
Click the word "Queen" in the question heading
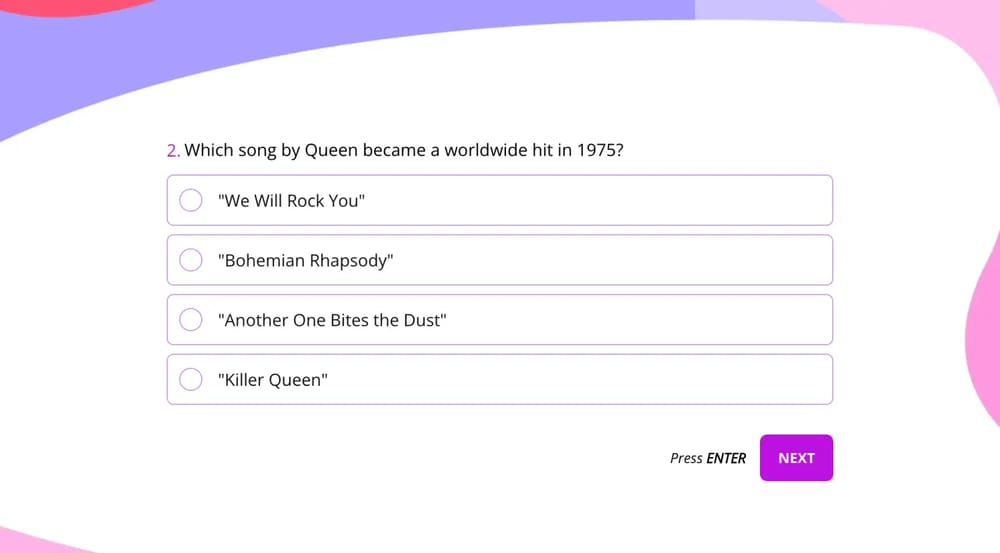pos(330,151)
